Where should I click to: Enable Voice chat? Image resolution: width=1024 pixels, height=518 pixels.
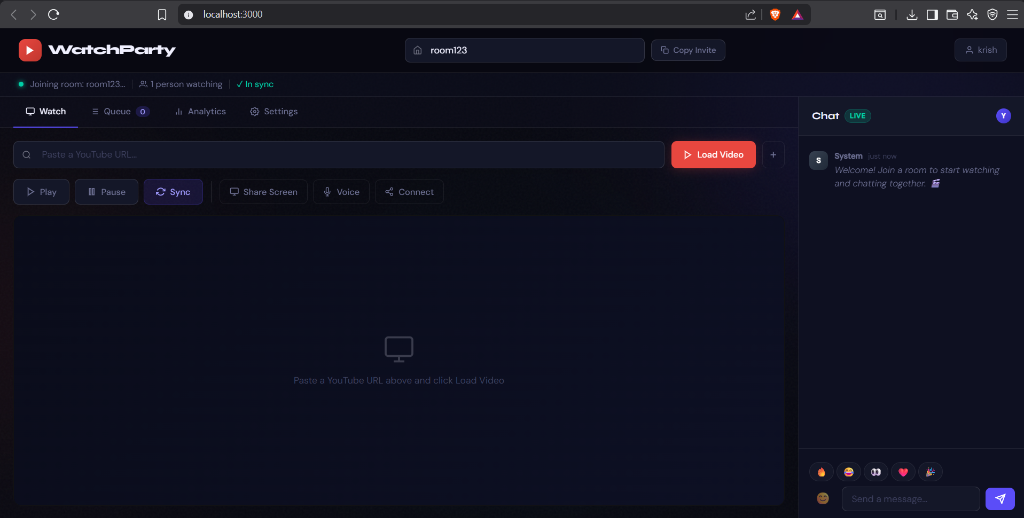(x=341, y=192)
